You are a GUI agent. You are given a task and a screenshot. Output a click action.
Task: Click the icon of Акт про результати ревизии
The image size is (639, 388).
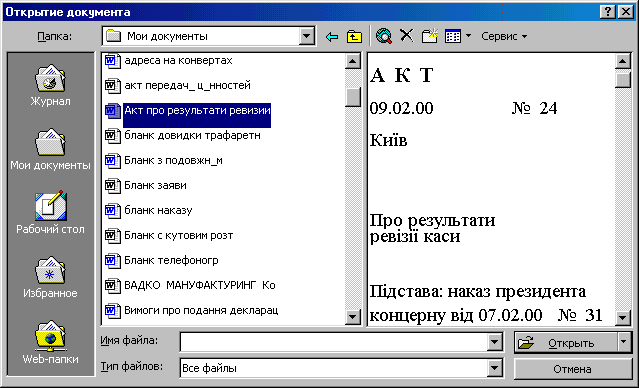pyautogui.click(x=113, y=110)
